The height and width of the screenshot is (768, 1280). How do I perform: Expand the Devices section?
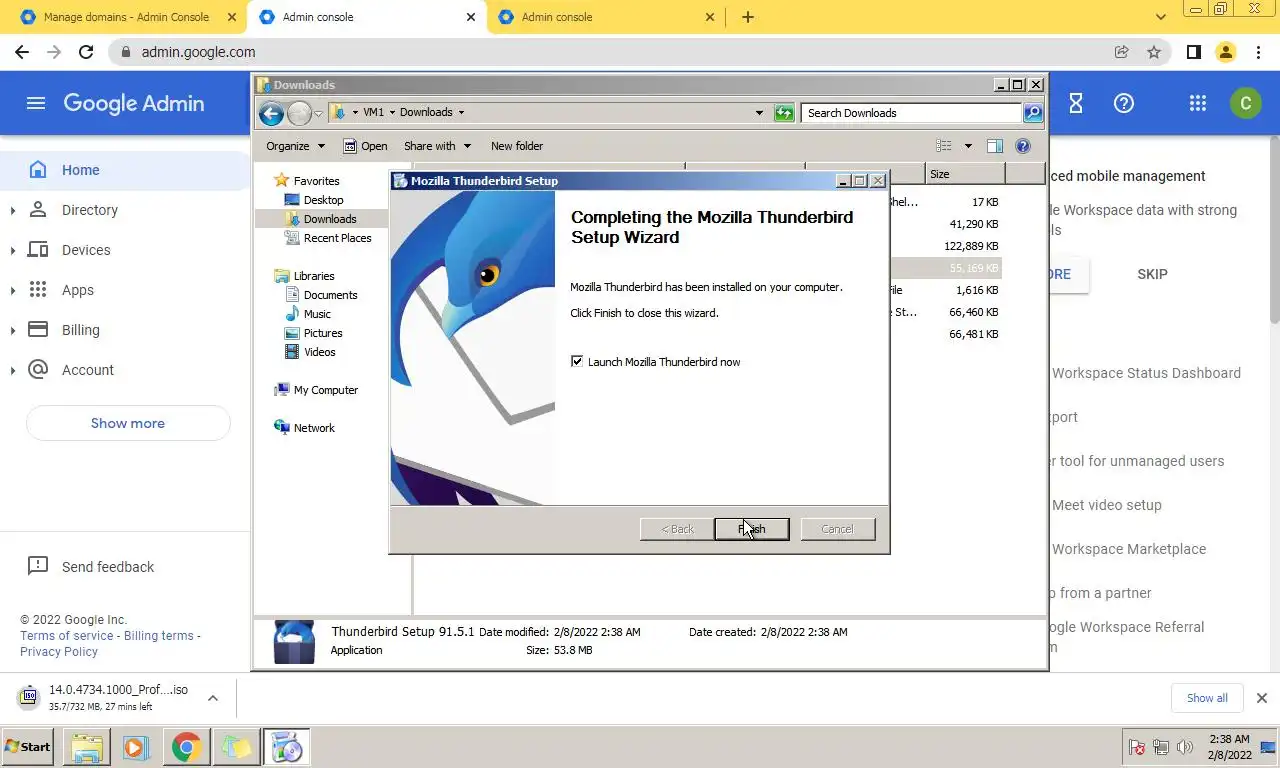13,250
